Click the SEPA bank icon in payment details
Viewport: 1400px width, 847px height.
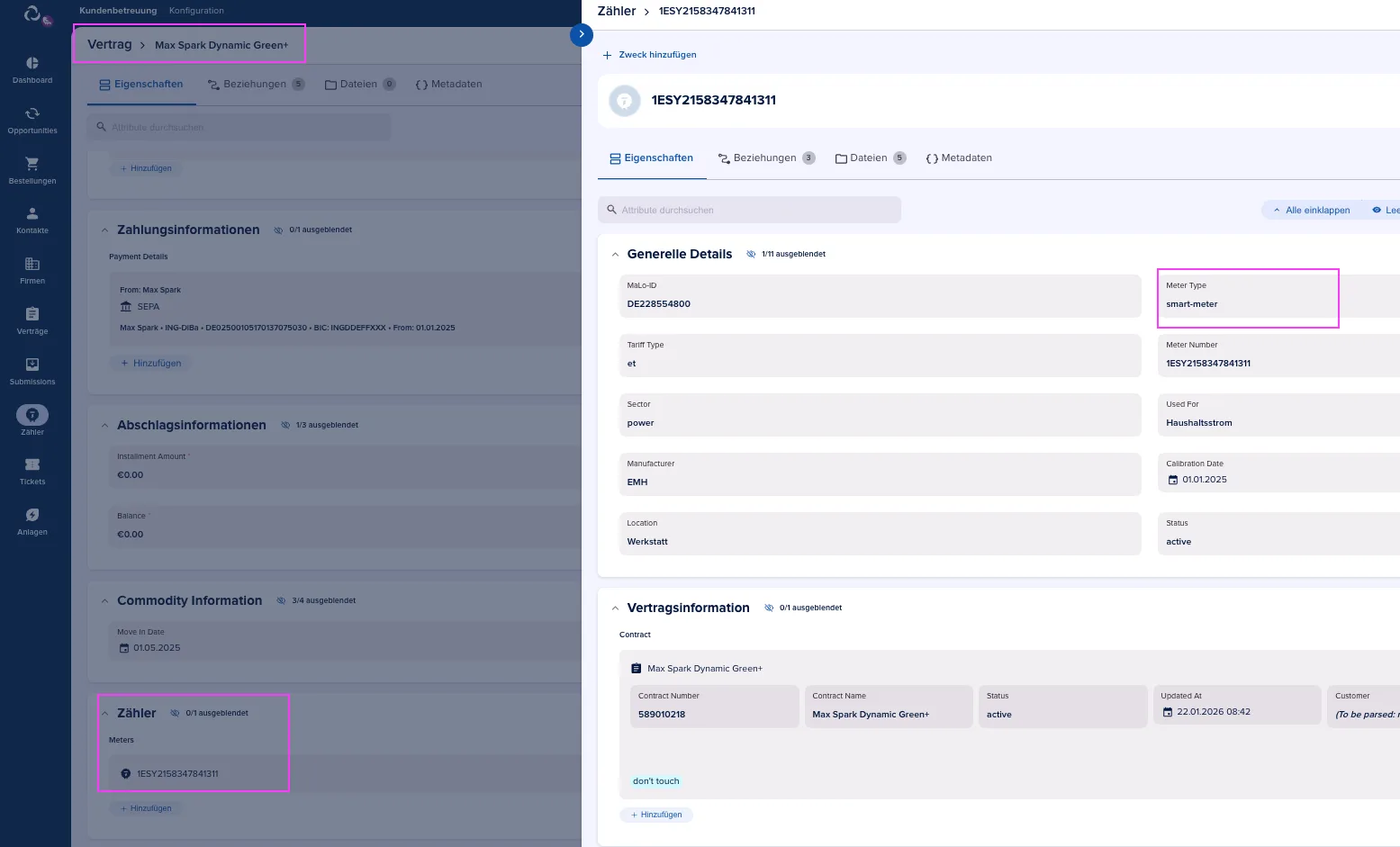pos(126,307)
